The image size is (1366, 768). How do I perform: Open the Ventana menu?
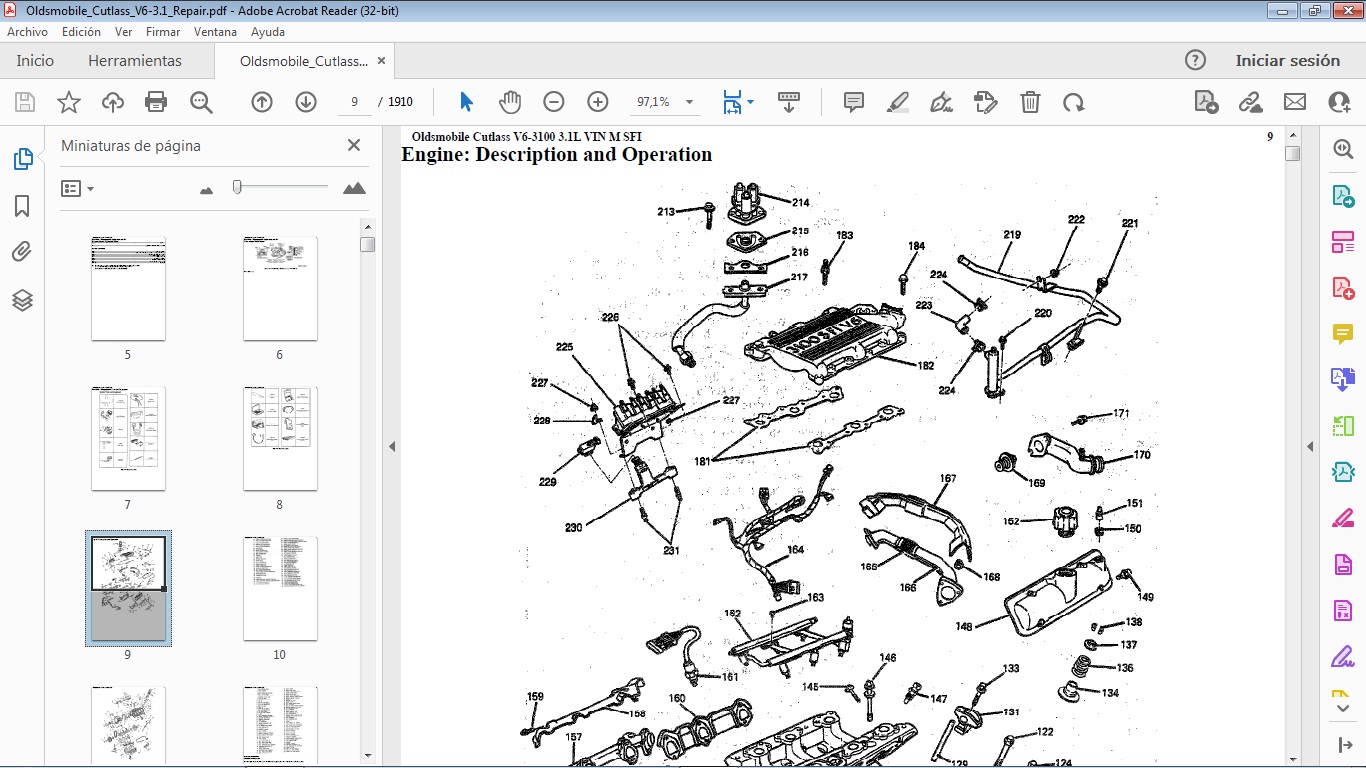[x=216, y=32]
